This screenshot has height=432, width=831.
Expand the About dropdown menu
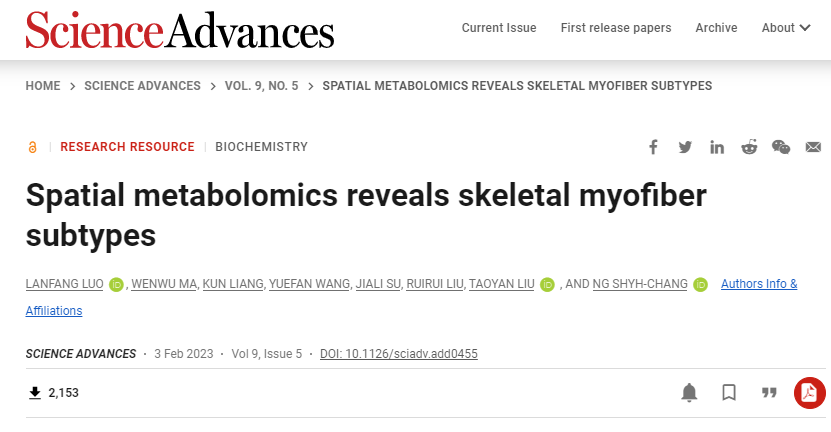click(786, 28)
